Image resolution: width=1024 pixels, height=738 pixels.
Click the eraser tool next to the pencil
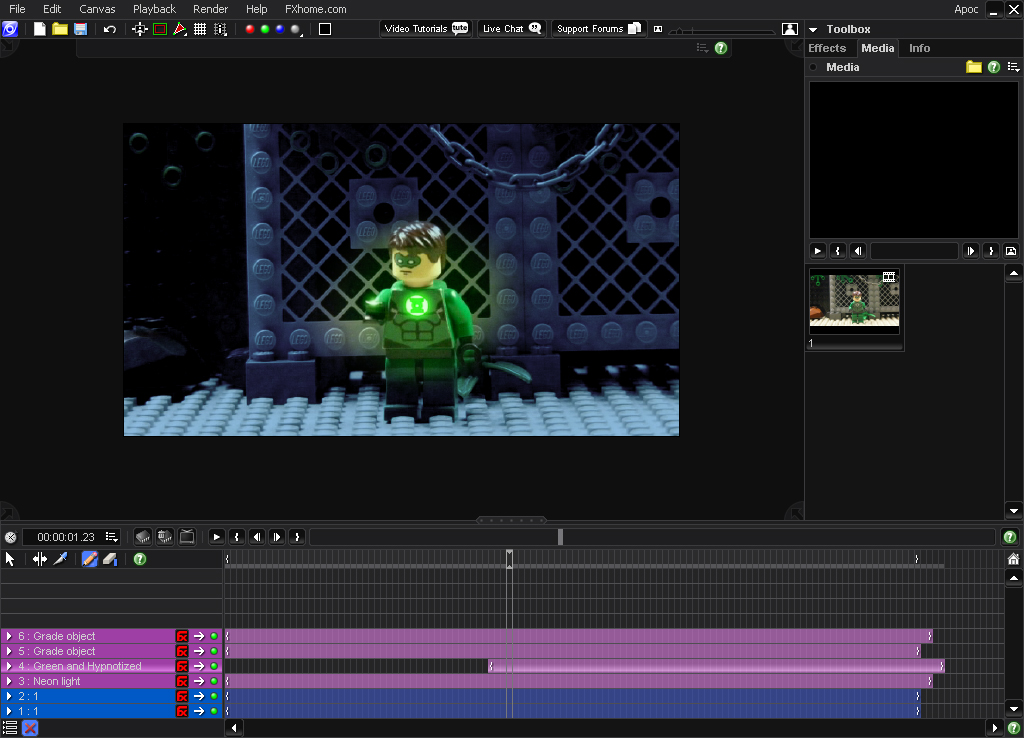tap(110, 559)
